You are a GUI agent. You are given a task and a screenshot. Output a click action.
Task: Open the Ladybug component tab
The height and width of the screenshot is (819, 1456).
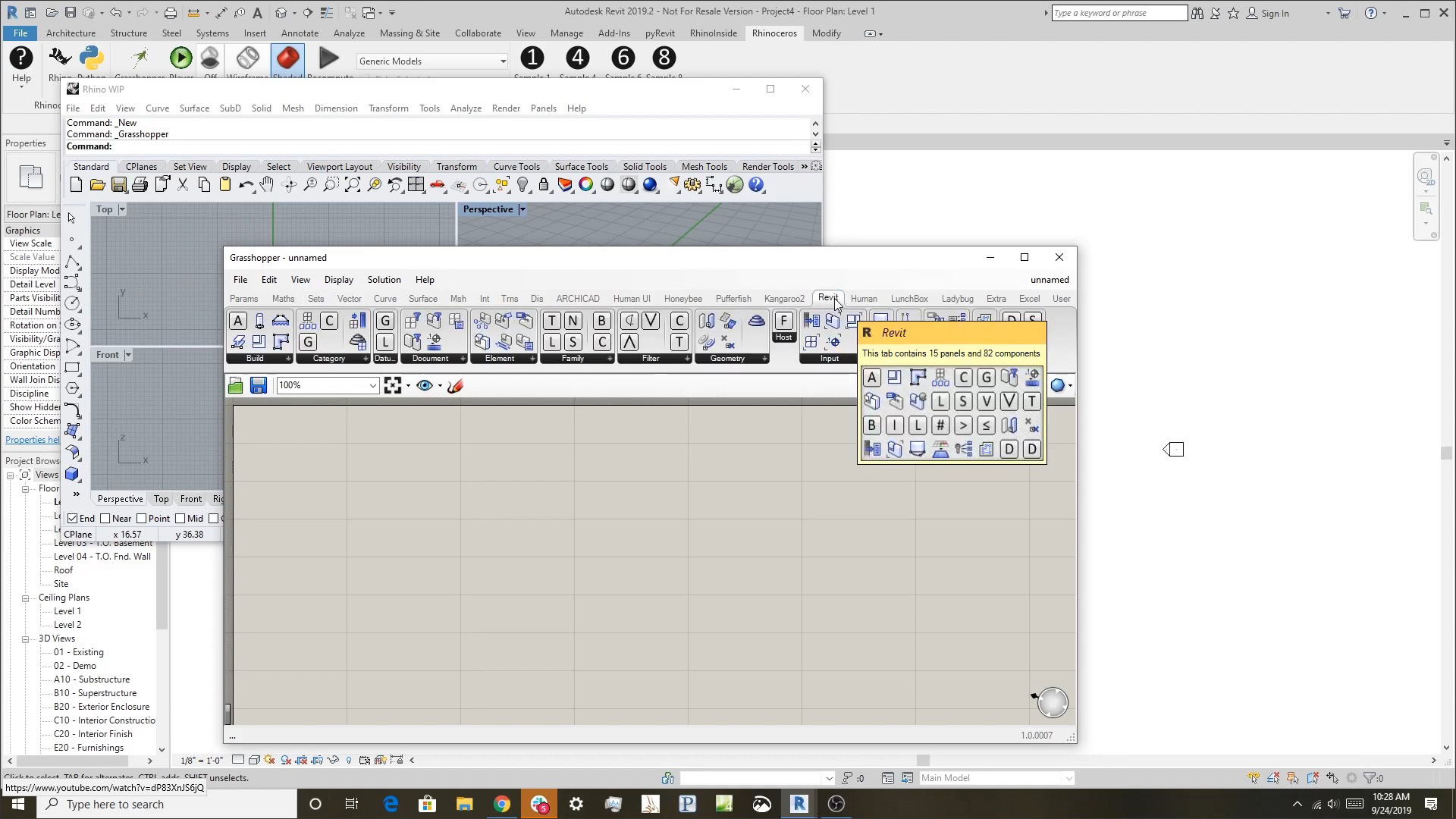click(957, 299)
